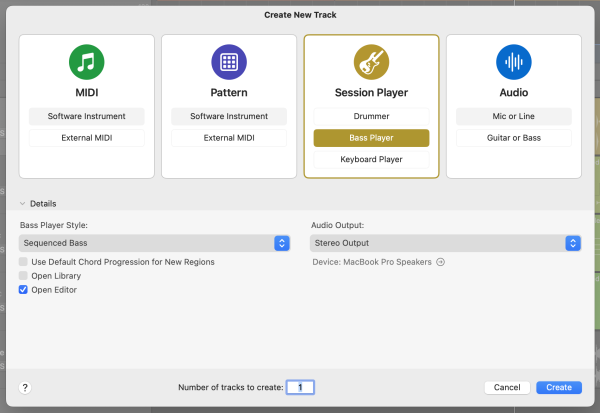Open the Audio Output dropdown

pyautogui.click(x=445, y=243)
